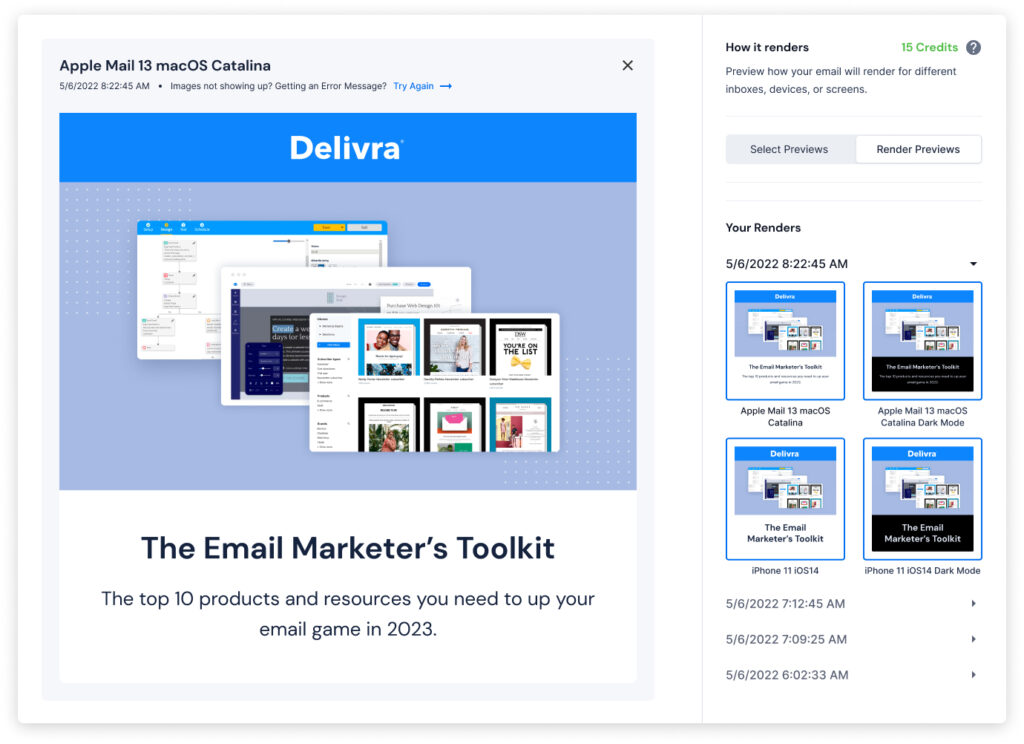Click the 'iPhone 11 iOS14 Dark Mode' caption
1024x744 pixels.
[922, 571]
